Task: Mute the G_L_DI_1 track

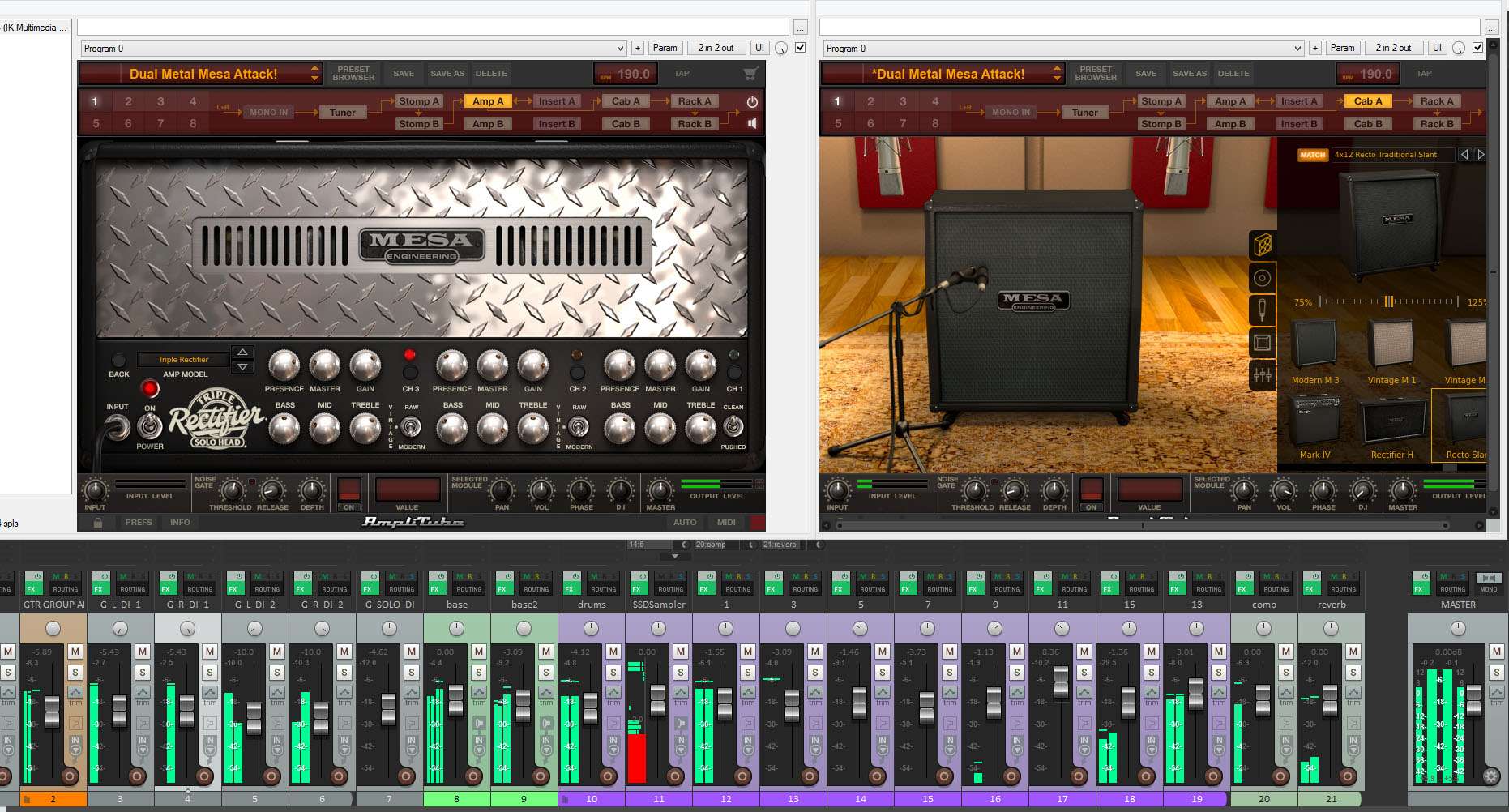Action: coord(143,652)
